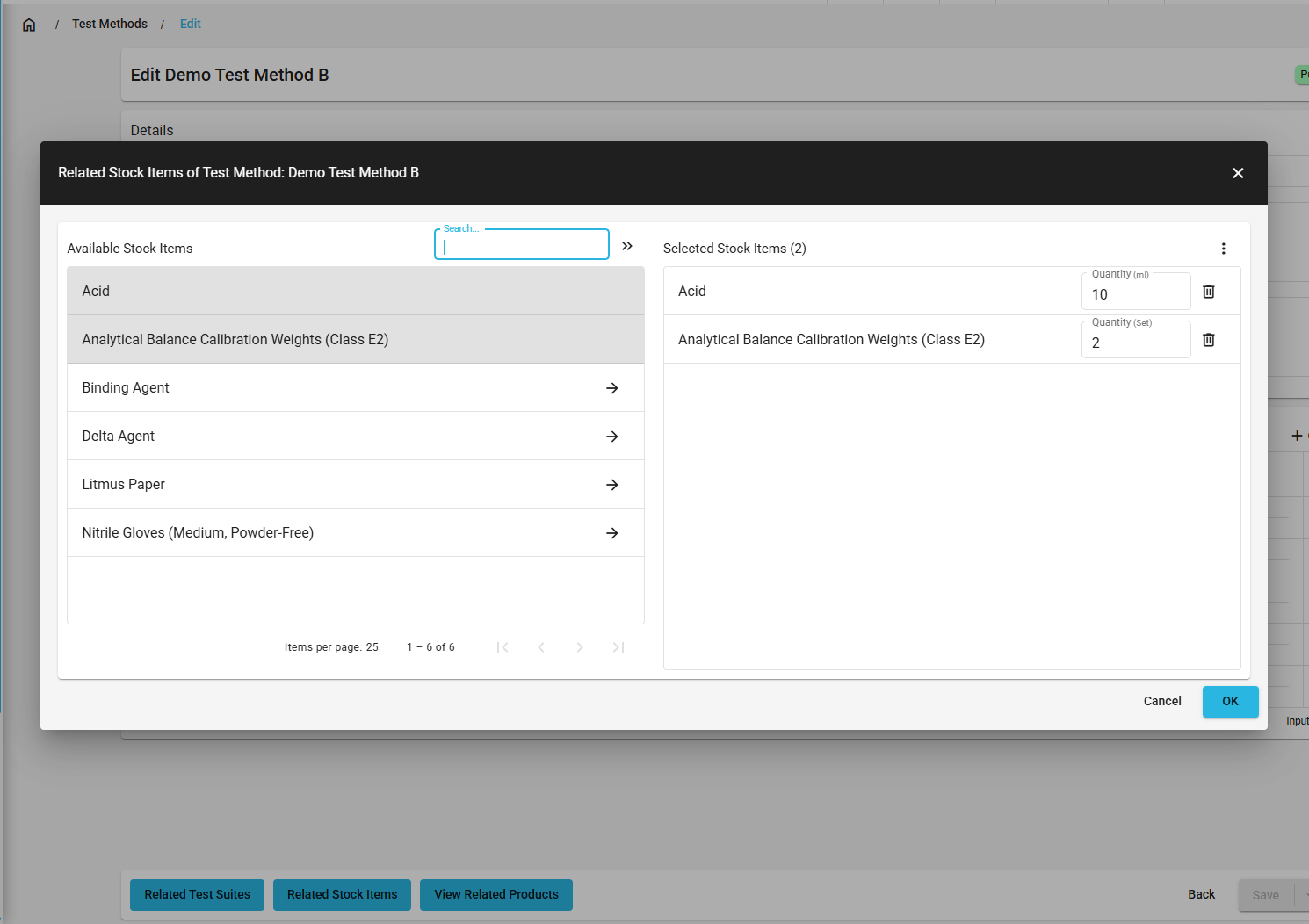Add Binding Agent with its arrow
Screen dimensions: 1309x924
[x=612, y=388]
